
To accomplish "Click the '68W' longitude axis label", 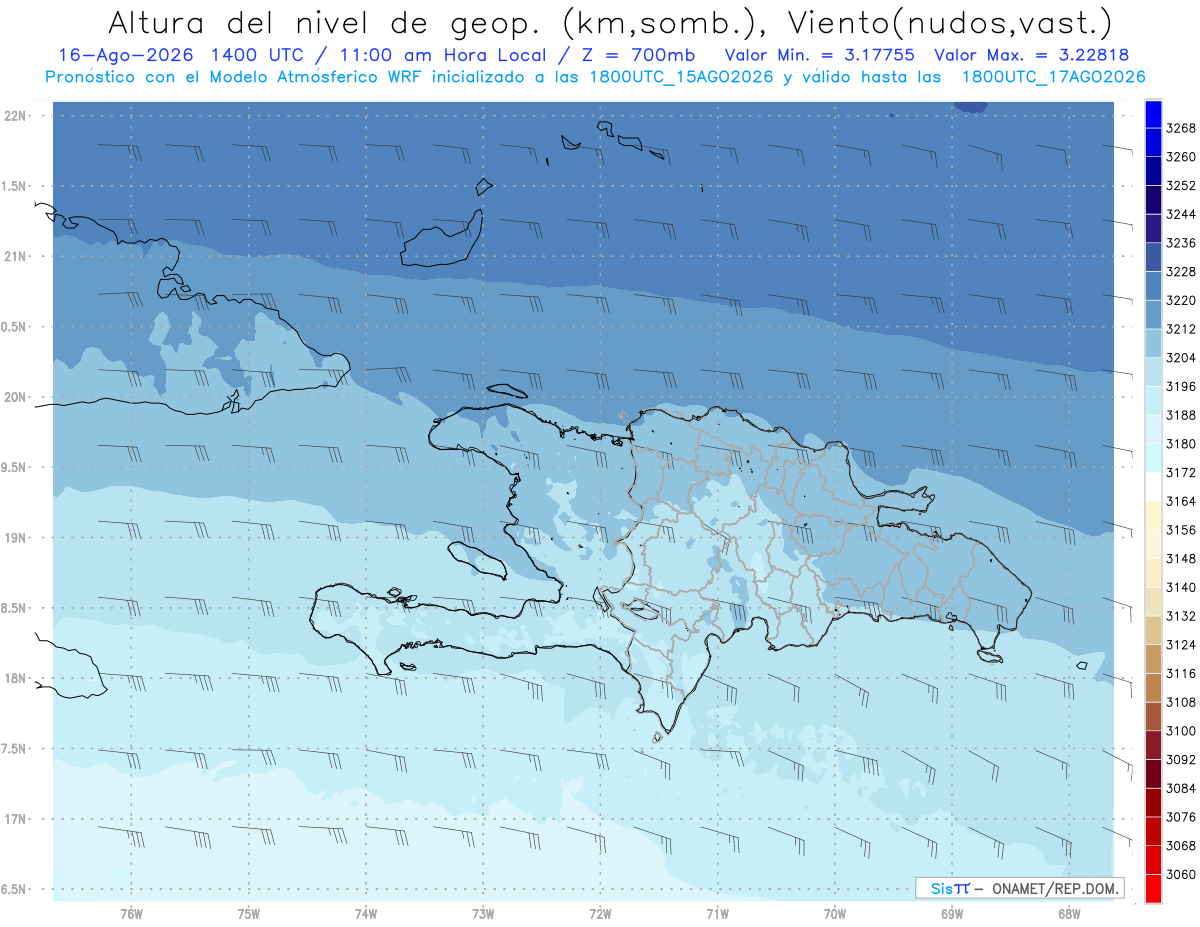I will (1069, 913).
